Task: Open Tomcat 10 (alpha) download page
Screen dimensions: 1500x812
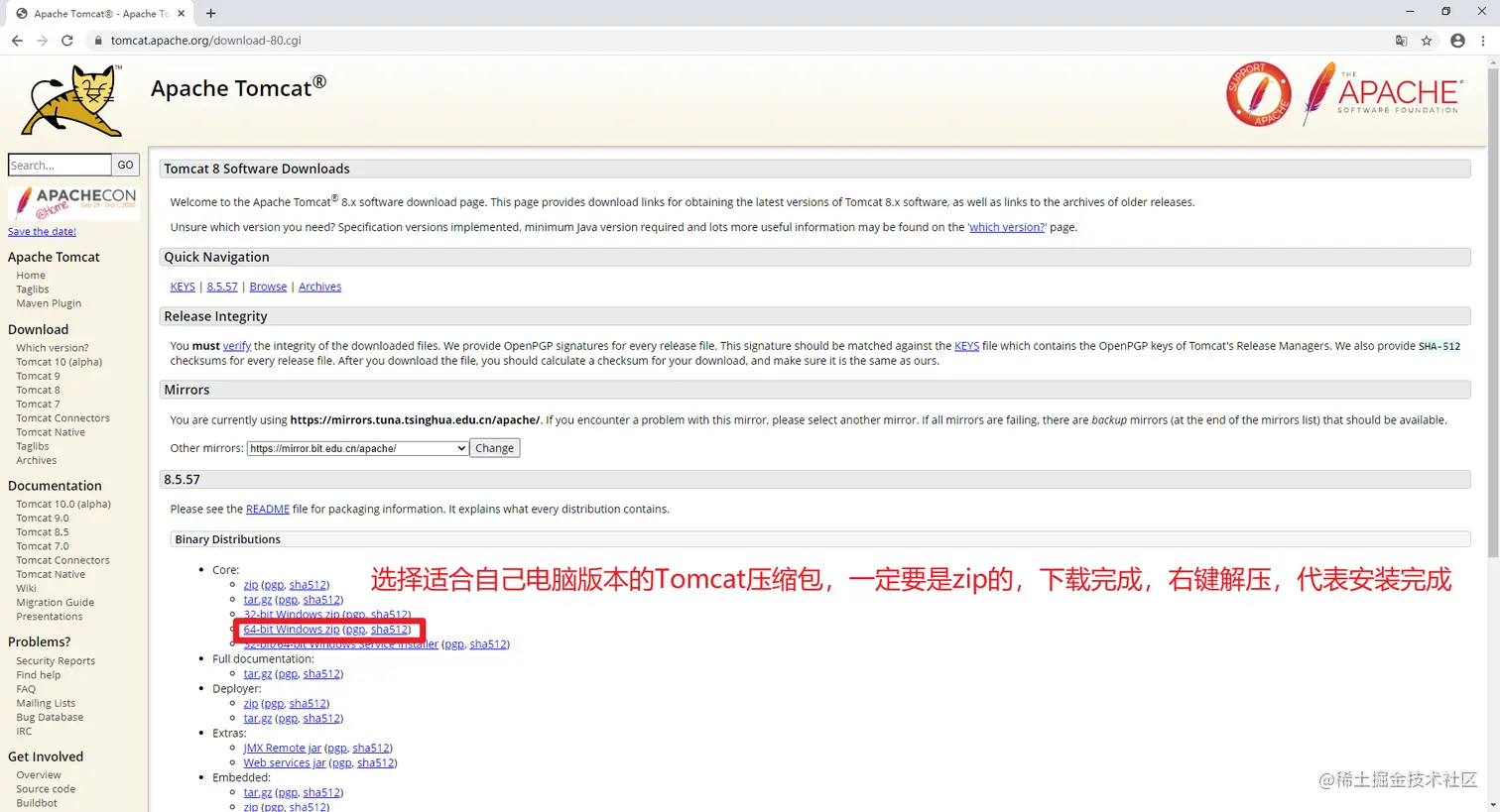Action: click(60, 362)
